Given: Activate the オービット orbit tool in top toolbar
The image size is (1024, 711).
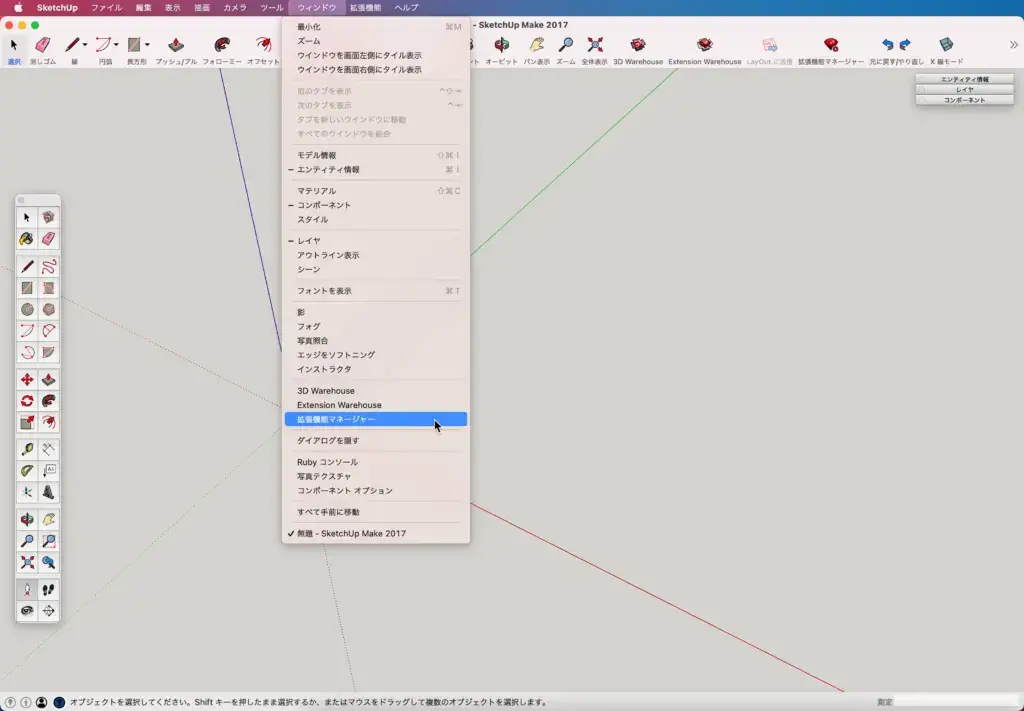Looking at the screenshot, I should coord(502,45).
